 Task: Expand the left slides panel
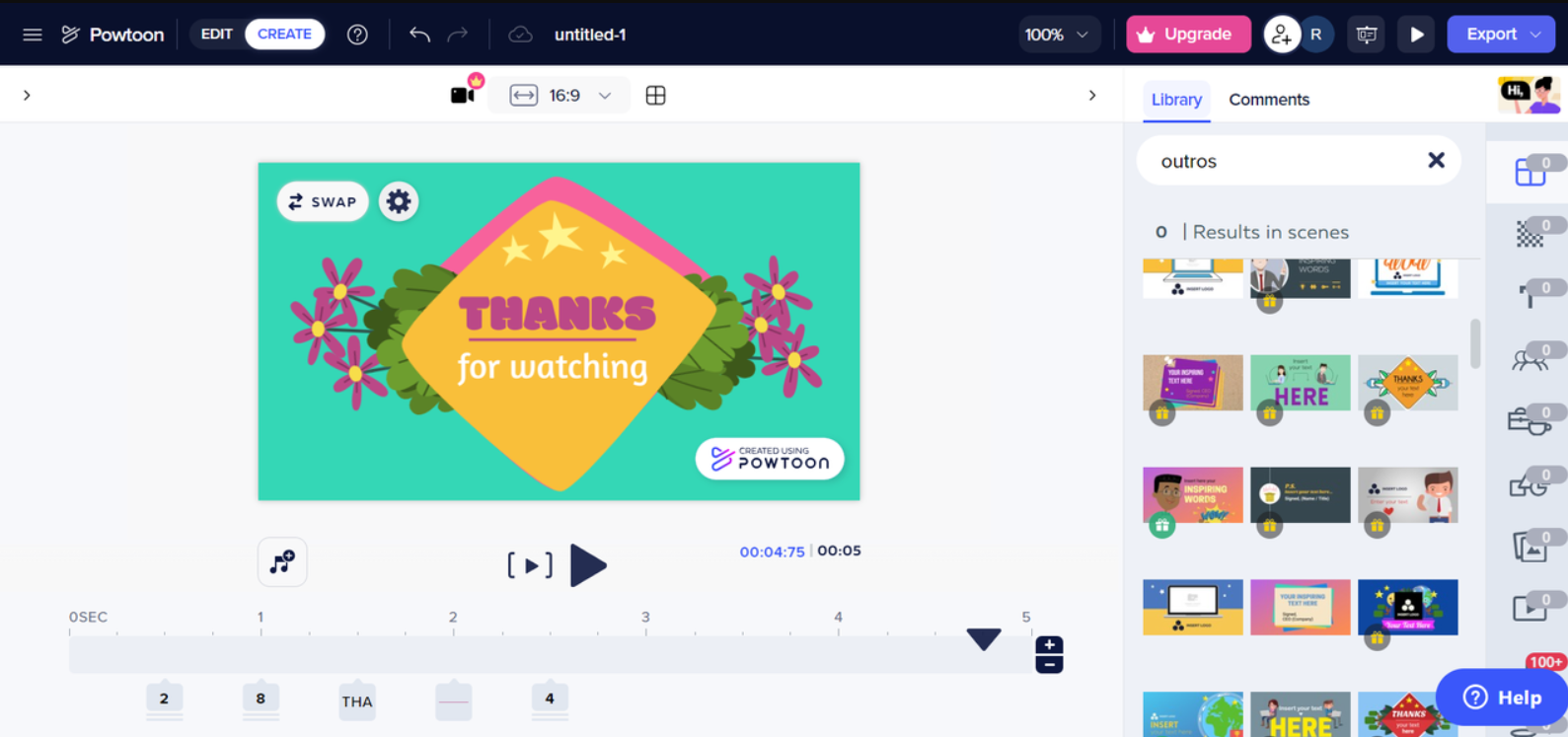click(x=27, y=96)
